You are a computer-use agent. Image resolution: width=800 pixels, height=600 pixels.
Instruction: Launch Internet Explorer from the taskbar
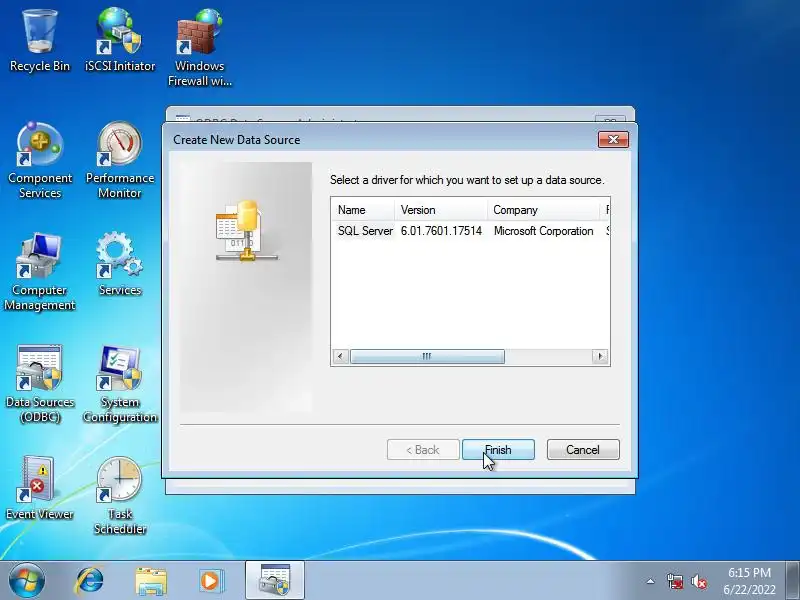[x=89, y=581]
